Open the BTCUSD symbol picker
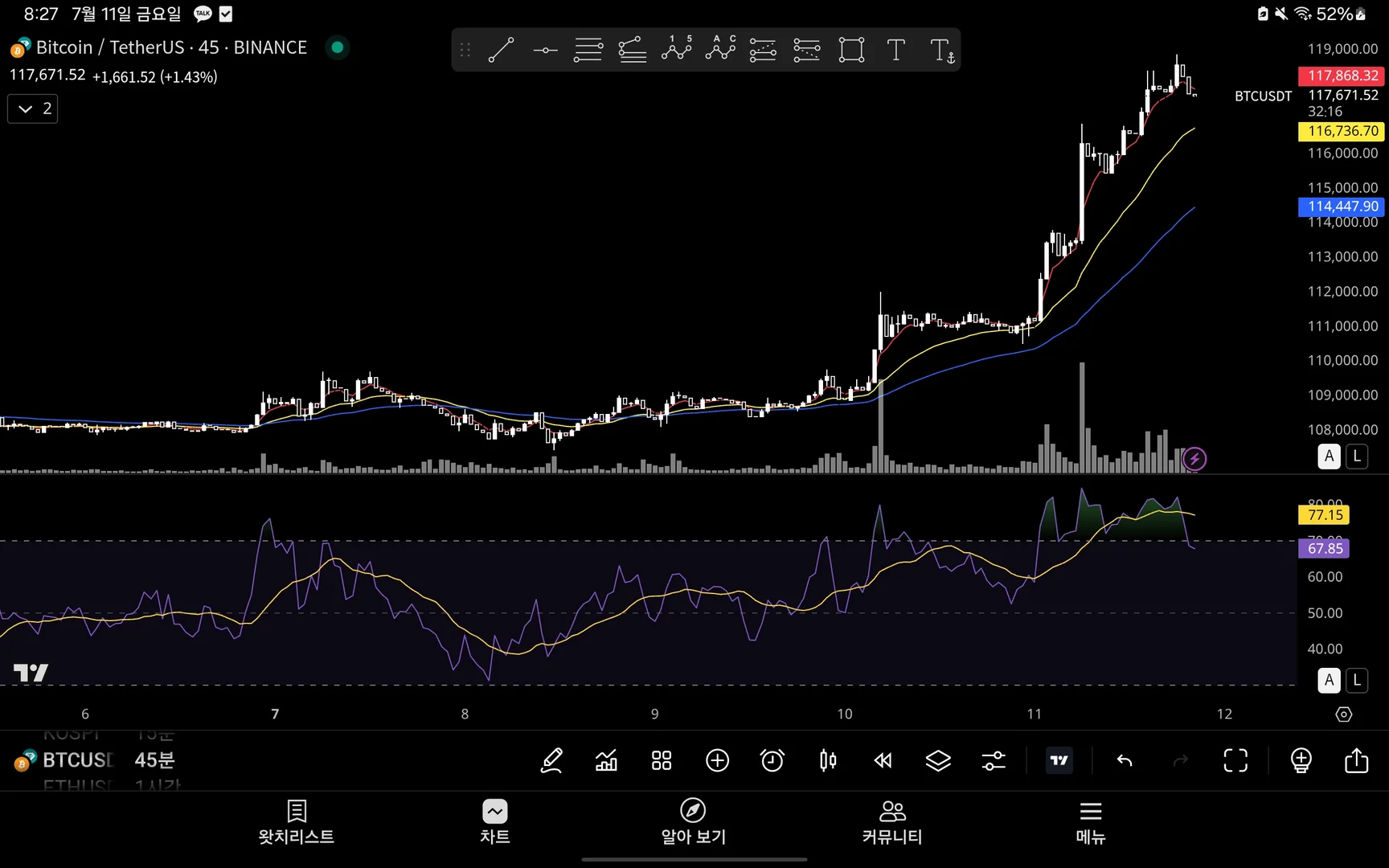The width and height of the screenshot is (1389, 868). click(x=64, y=759)
